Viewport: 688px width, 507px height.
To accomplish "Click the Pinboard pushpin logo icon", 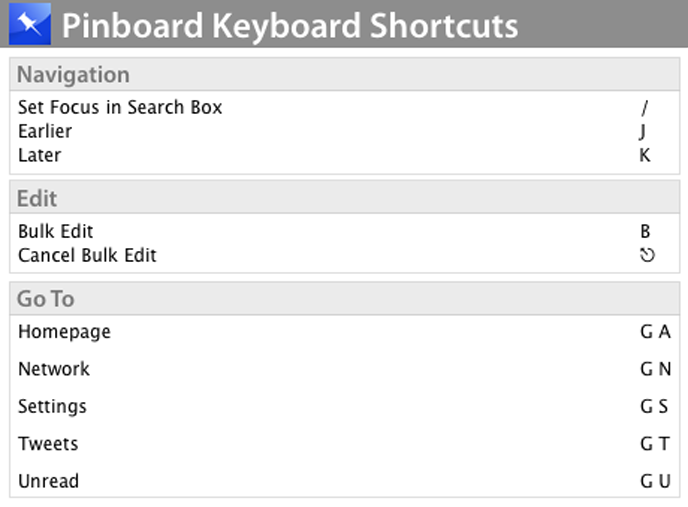I will (29, 24).
